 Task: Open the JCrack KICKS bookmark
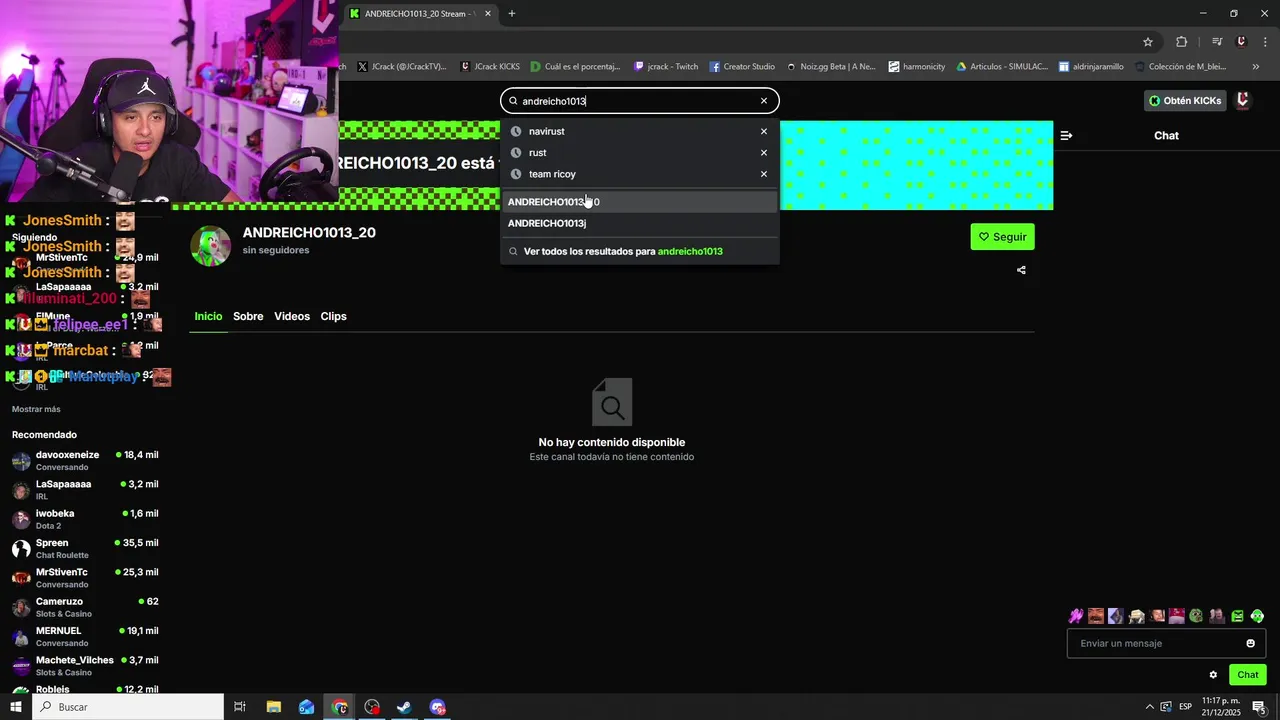pyautogui.click(x=490, y=67)
